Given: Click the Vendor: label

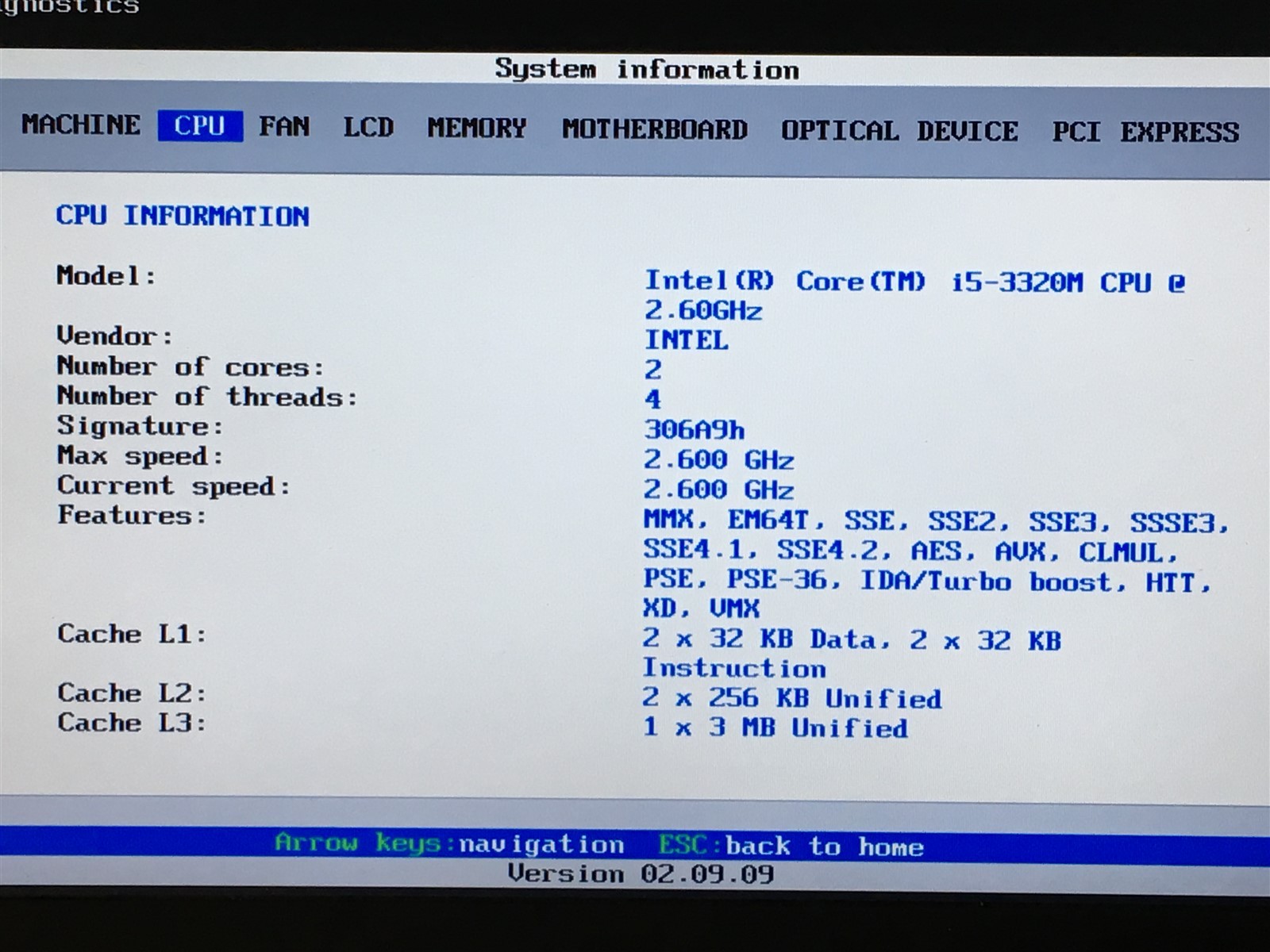Looking at the screenshot, I should click(115, 336).
